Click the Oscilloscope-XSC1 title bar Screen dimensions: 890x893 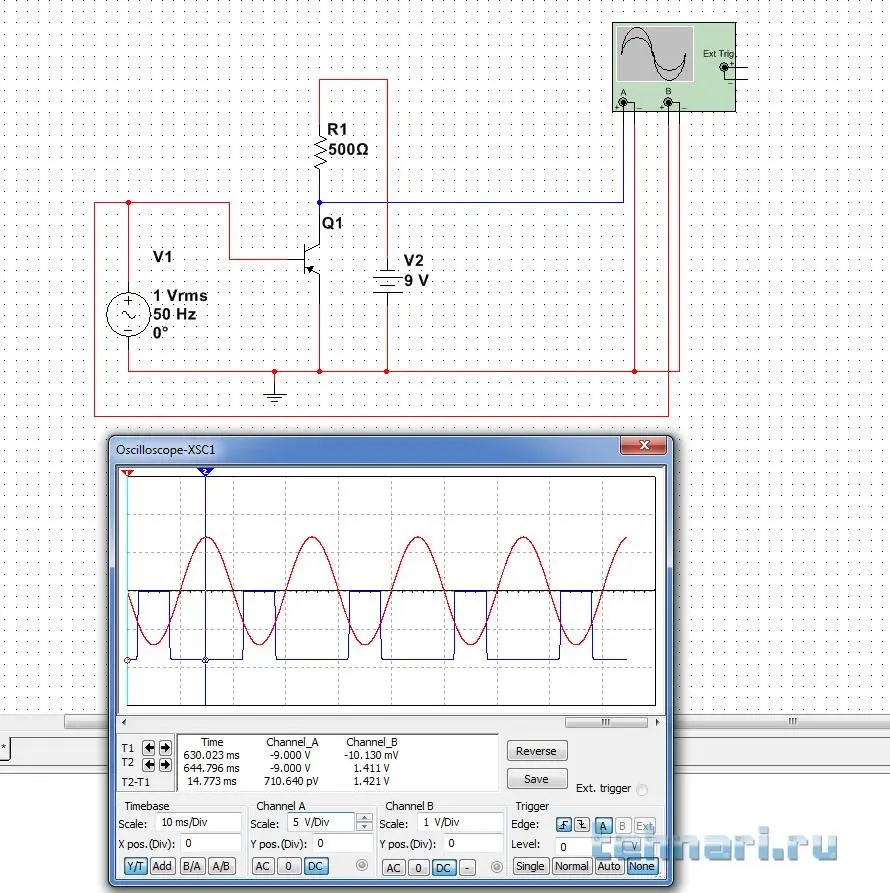(364, 450)
